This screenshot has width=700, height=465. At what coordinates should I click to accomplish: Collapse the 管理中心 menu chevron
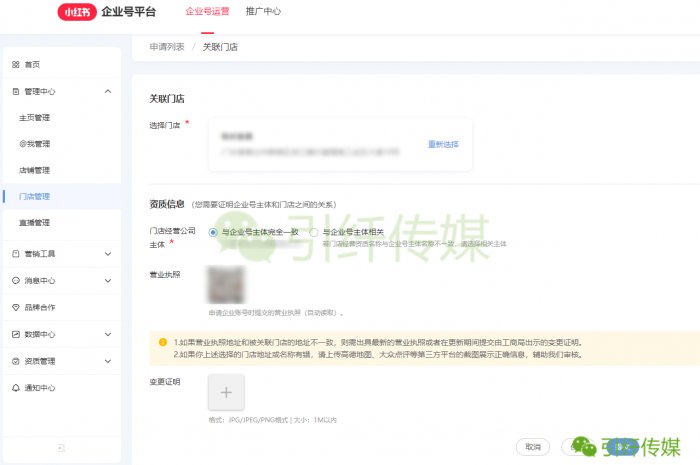(x=107, y=92)
